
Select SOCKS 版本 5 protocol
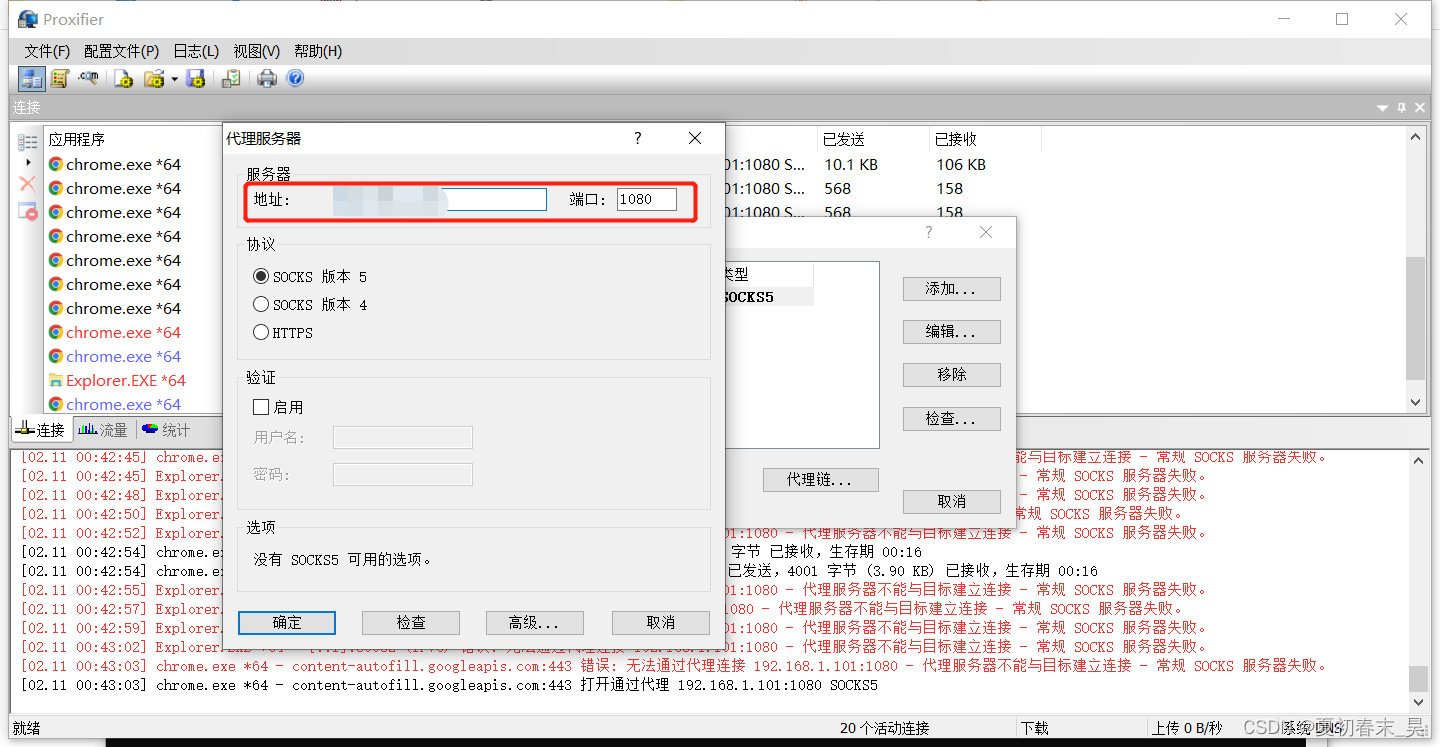click(310, 277)
